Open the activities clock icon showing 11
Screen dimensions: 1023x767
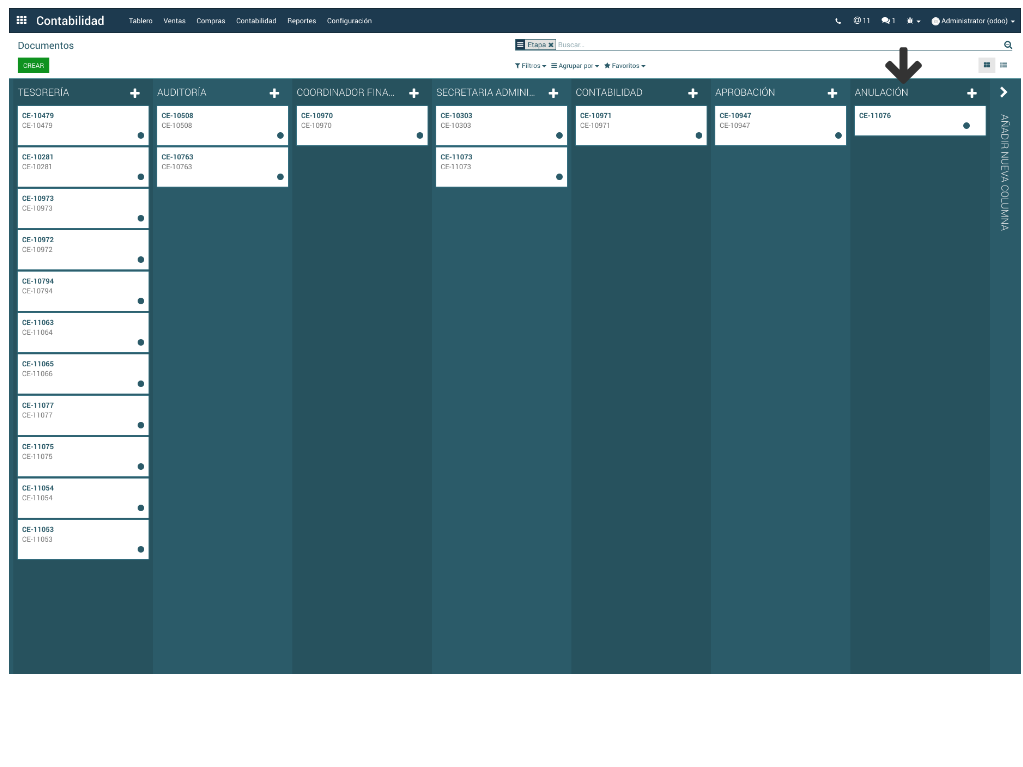tap(861, 21)
